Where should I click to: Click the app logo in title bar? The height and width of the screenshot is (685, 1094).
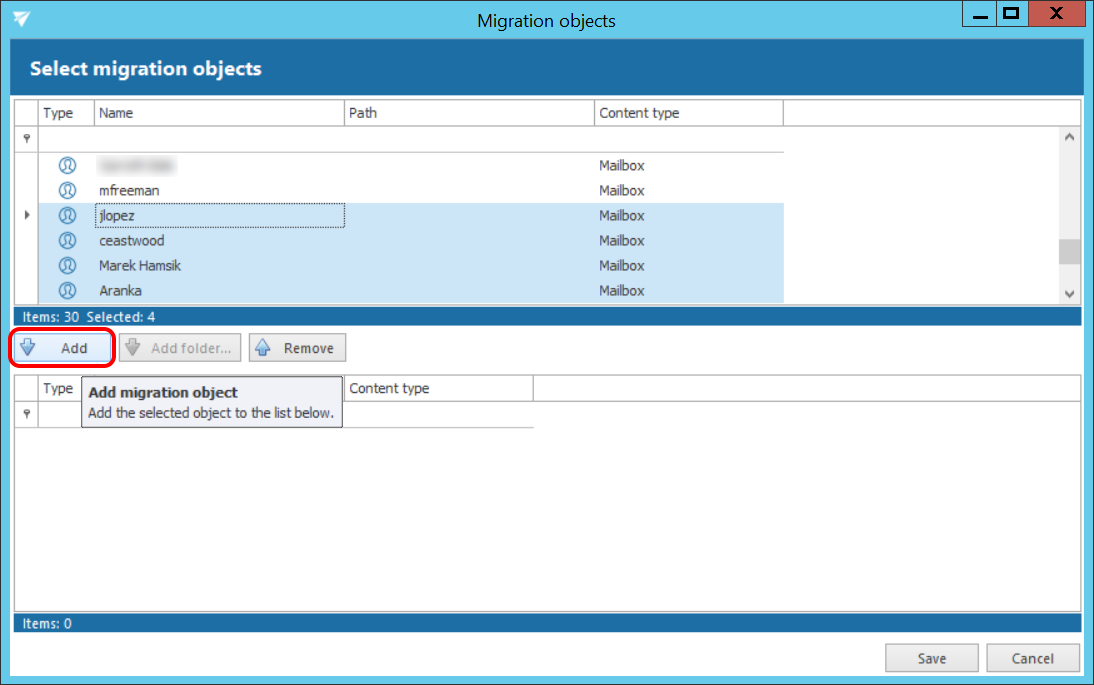[x=22, y=19]
